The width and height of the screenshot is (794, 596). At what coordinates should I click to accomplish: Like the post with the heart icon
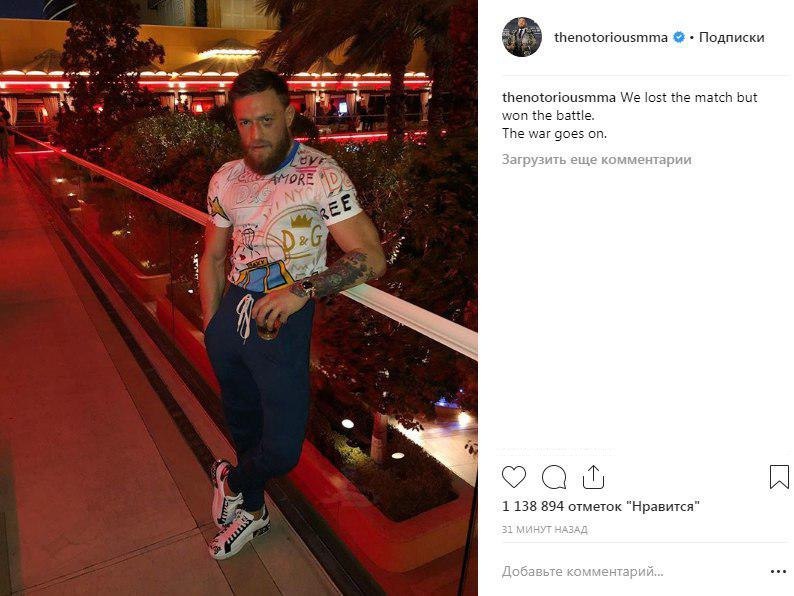coord(514,477)
